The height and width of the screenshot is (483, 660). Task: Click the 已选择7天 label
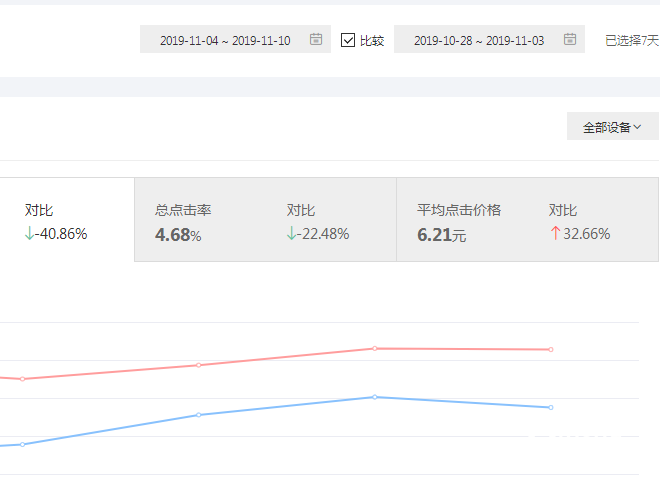pos(631,41)
